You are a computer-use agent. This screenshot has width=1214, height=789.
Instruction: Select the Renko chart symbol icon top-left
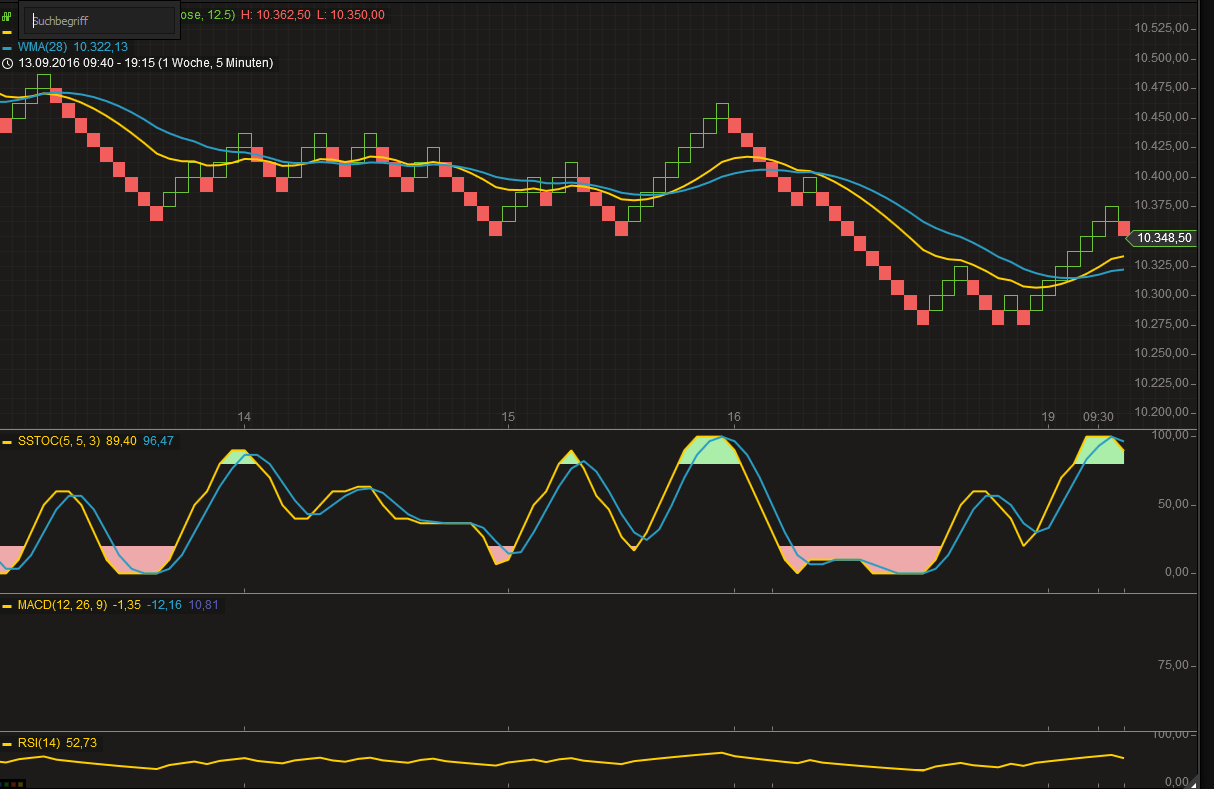(x=6, y=16)
